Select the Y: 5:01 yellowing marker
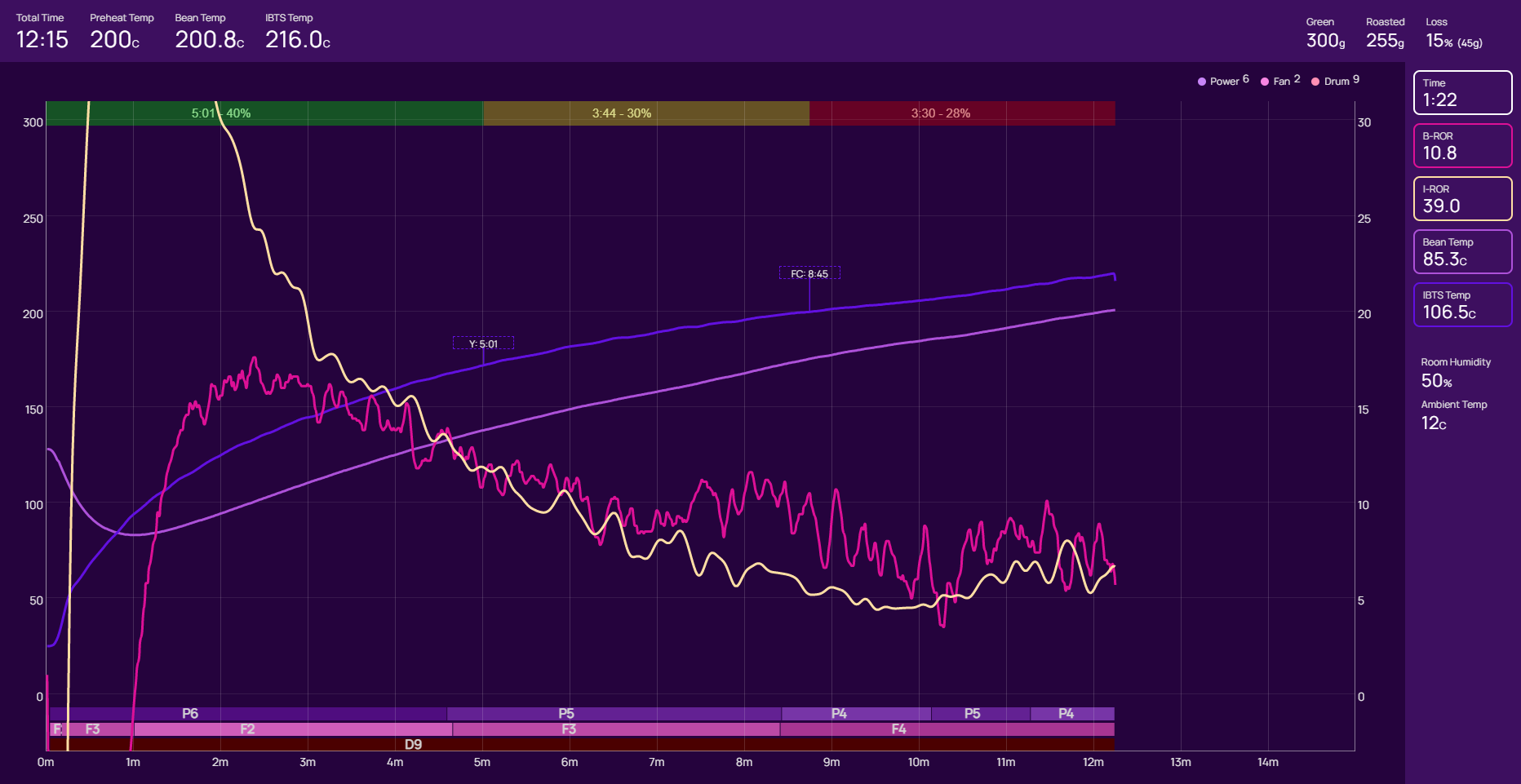The image size is (1521, 784). point(483,343)
